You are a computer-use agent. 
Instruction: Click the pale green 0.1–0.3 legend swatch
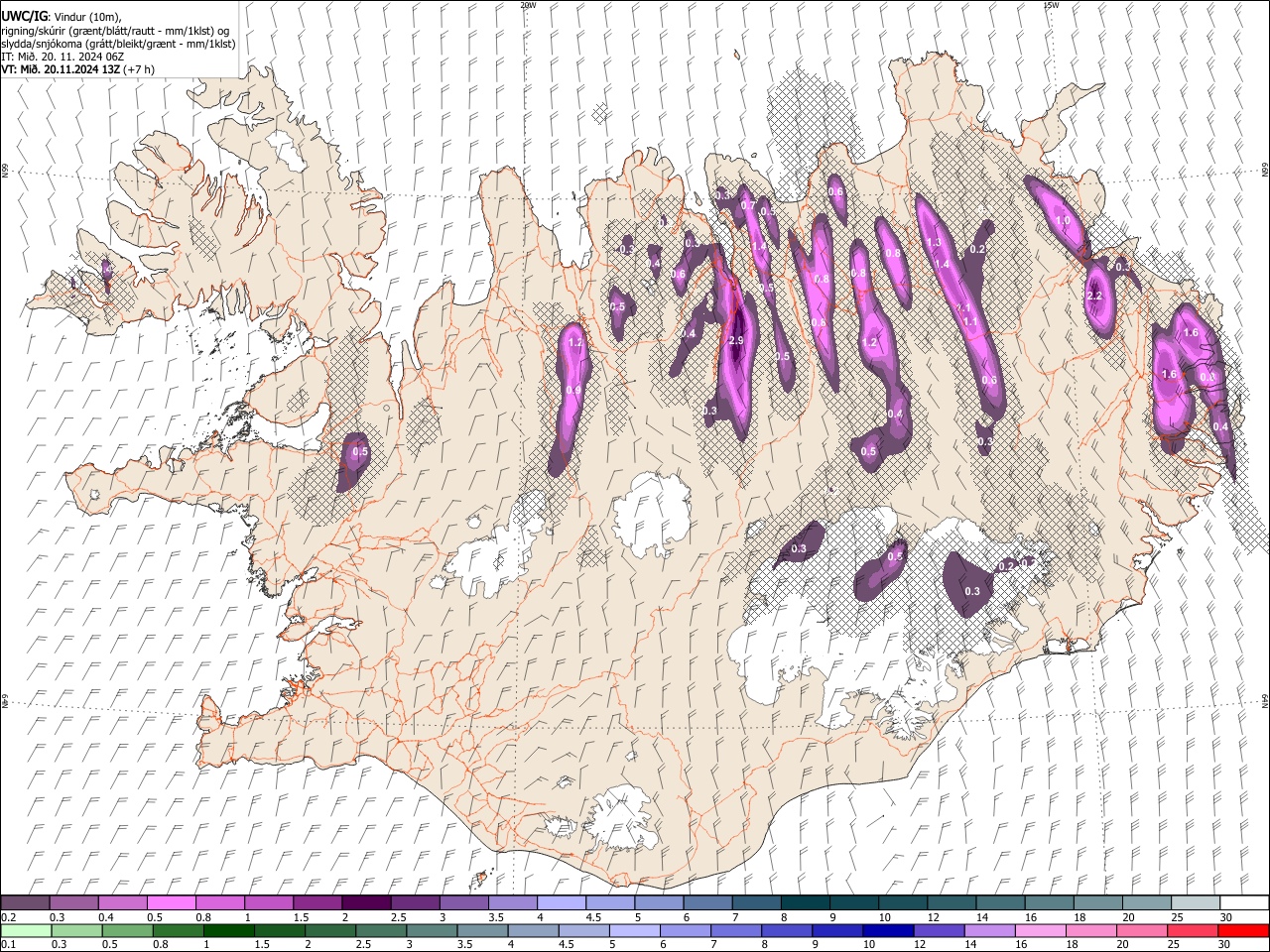pos(27,931)
